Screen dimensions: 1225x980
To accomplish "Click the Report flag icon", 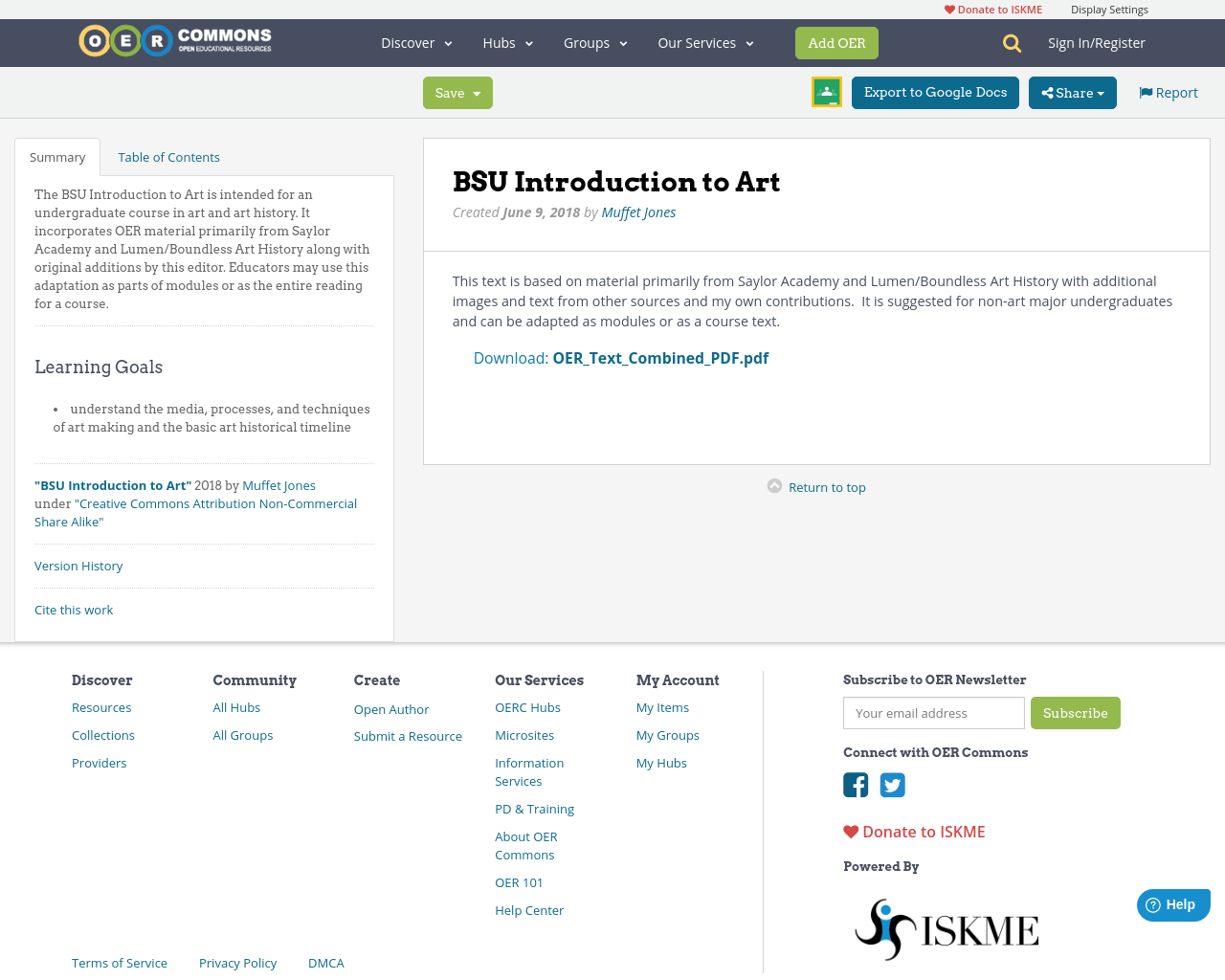I will (1147, 91).
